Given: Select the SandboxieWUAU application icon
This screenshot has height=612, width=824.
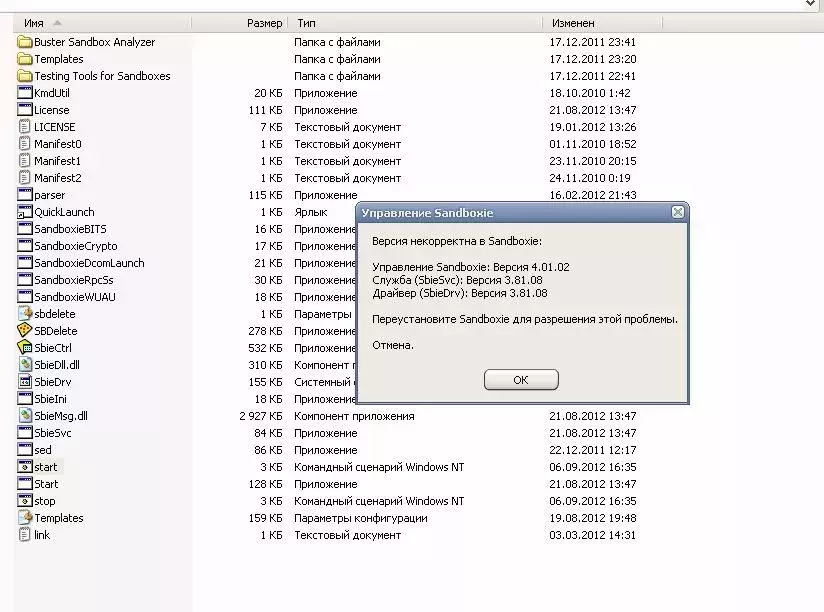Looking at the screenshot, I should click(25, 297).
